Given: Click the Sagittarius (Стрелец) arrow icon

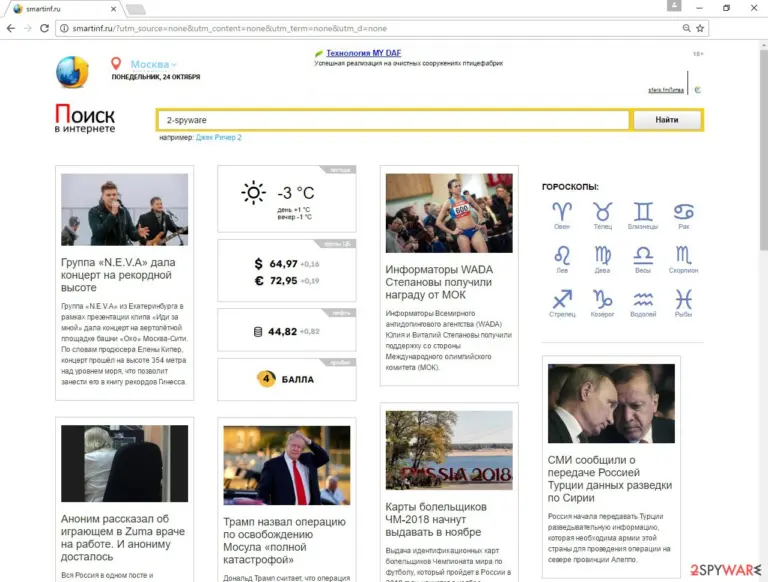Looking at the screenshot, I should pyautogui.click(x=562, y=299).
